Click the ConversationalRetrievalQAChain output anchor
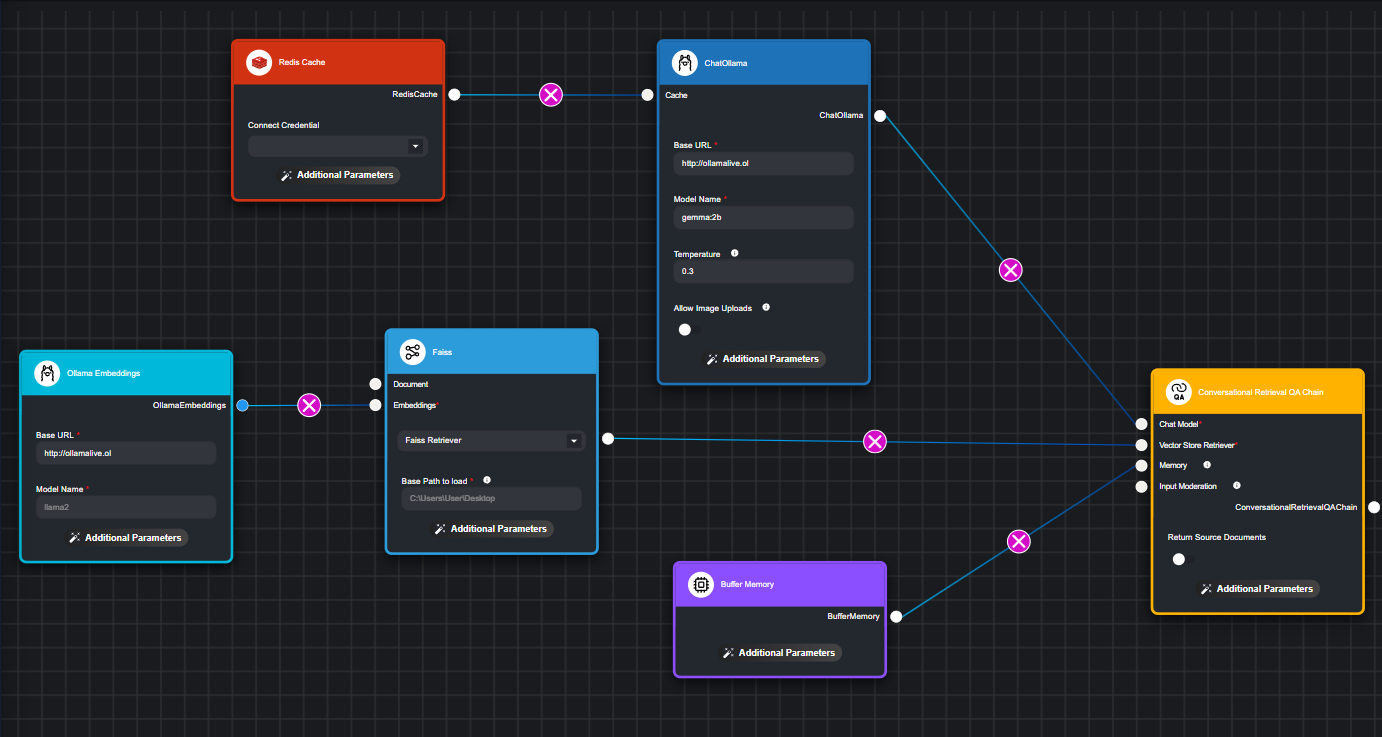1382x737 pixels. (1374, 508)
